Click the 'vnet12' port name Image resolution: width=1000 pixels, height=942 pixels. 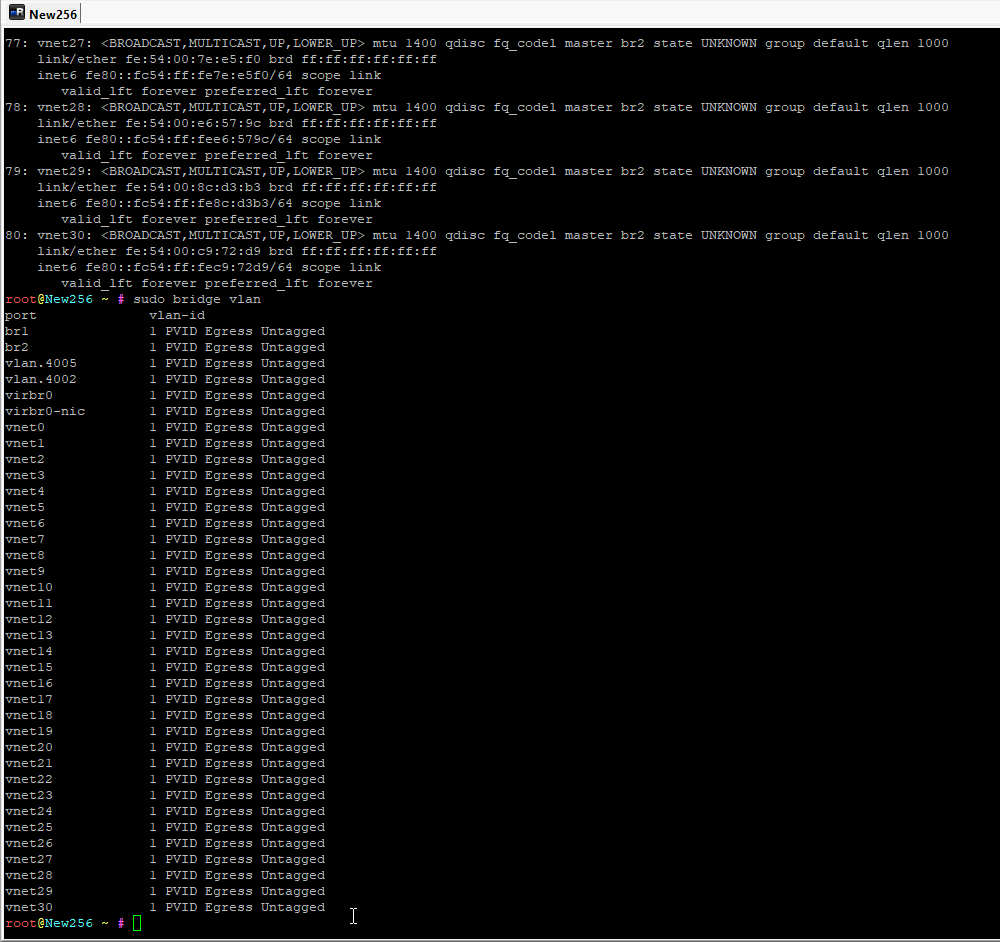pyautogui.click(x=29, y=619)
